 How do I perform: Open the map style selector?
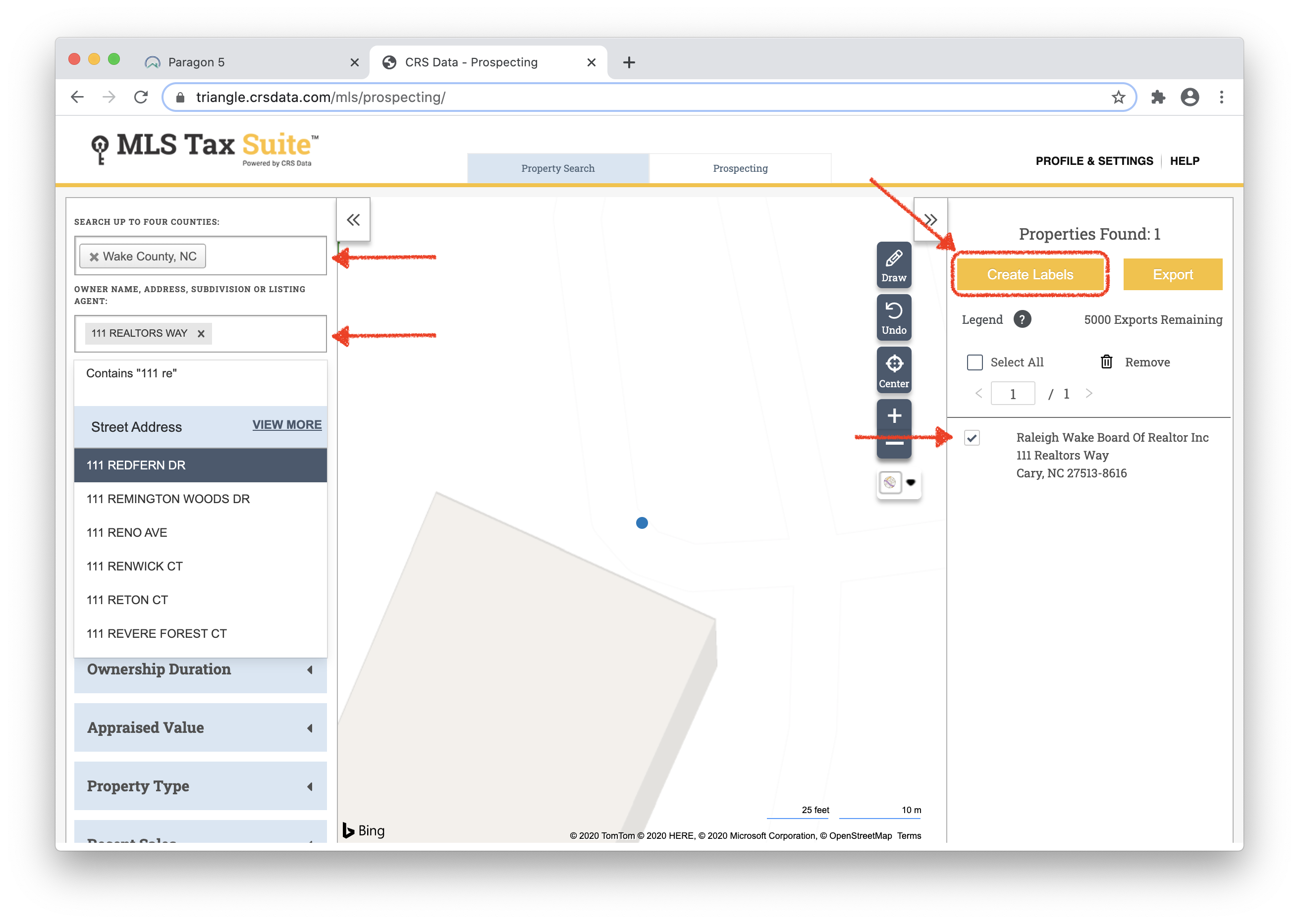coord(898,482)
